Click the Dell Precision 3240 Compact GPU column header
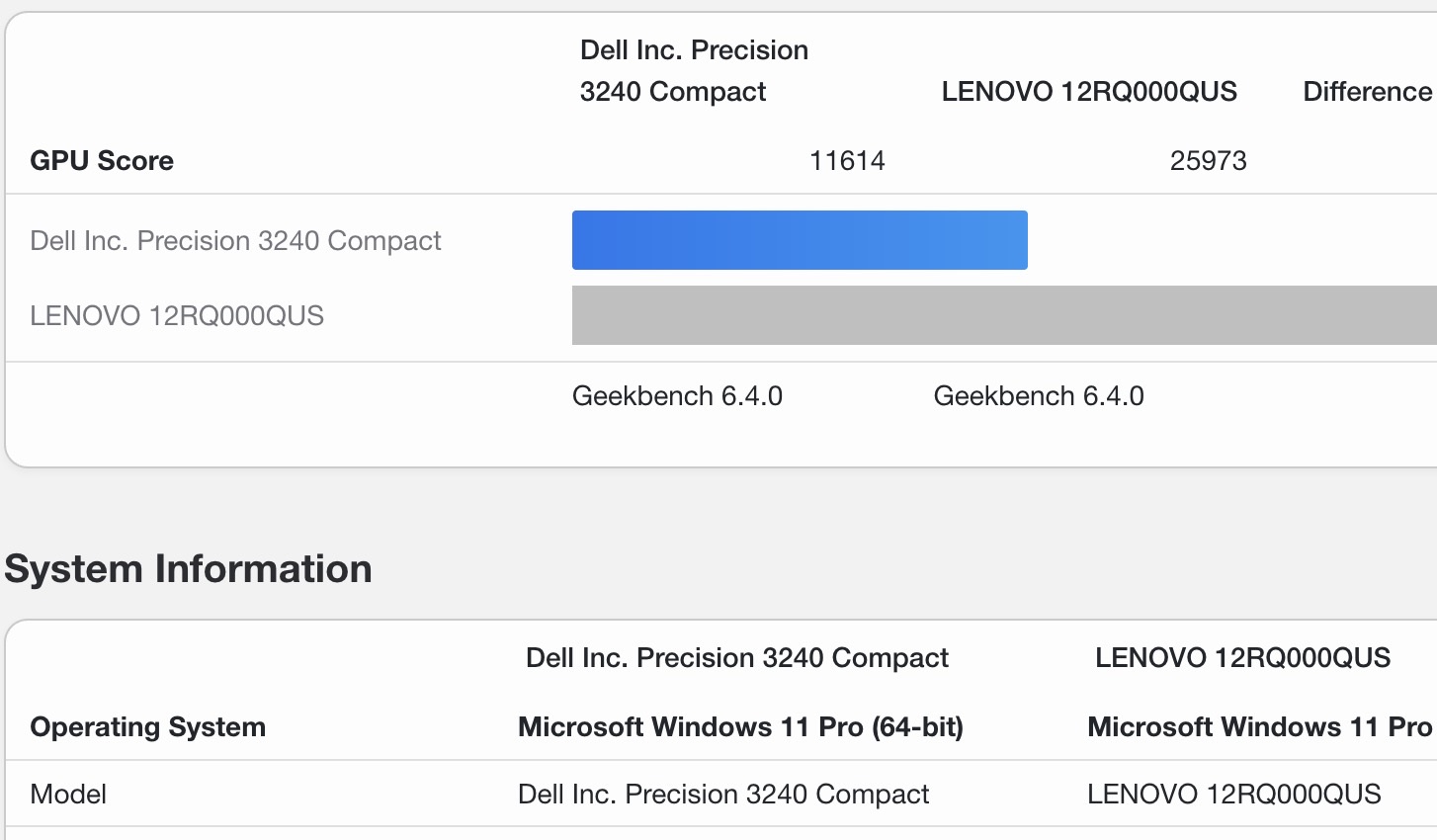 tap(694, 70)
